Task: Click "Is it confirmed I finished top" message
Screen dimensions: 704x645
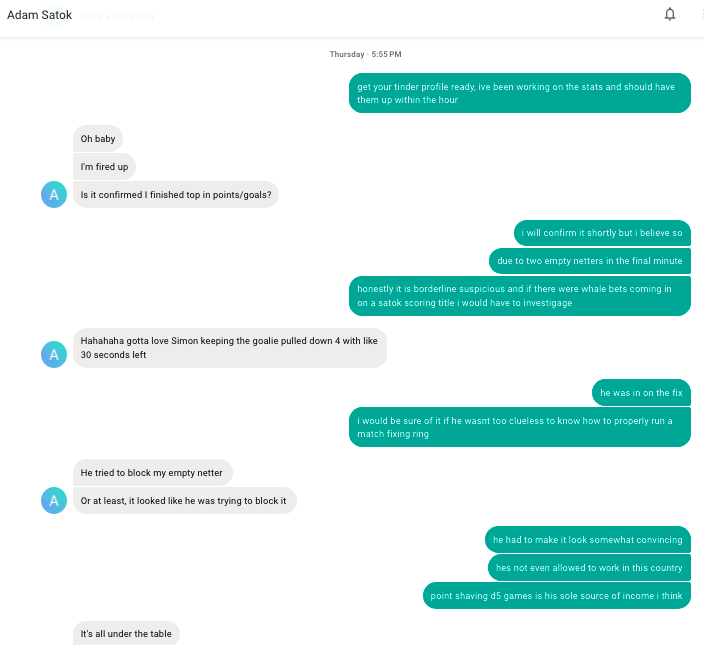Action: (x=175, y=195)
